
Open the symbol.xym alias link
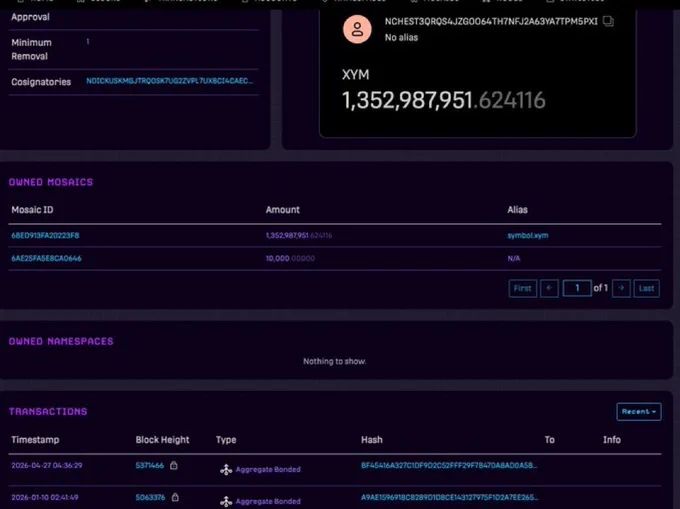[528, 235]
